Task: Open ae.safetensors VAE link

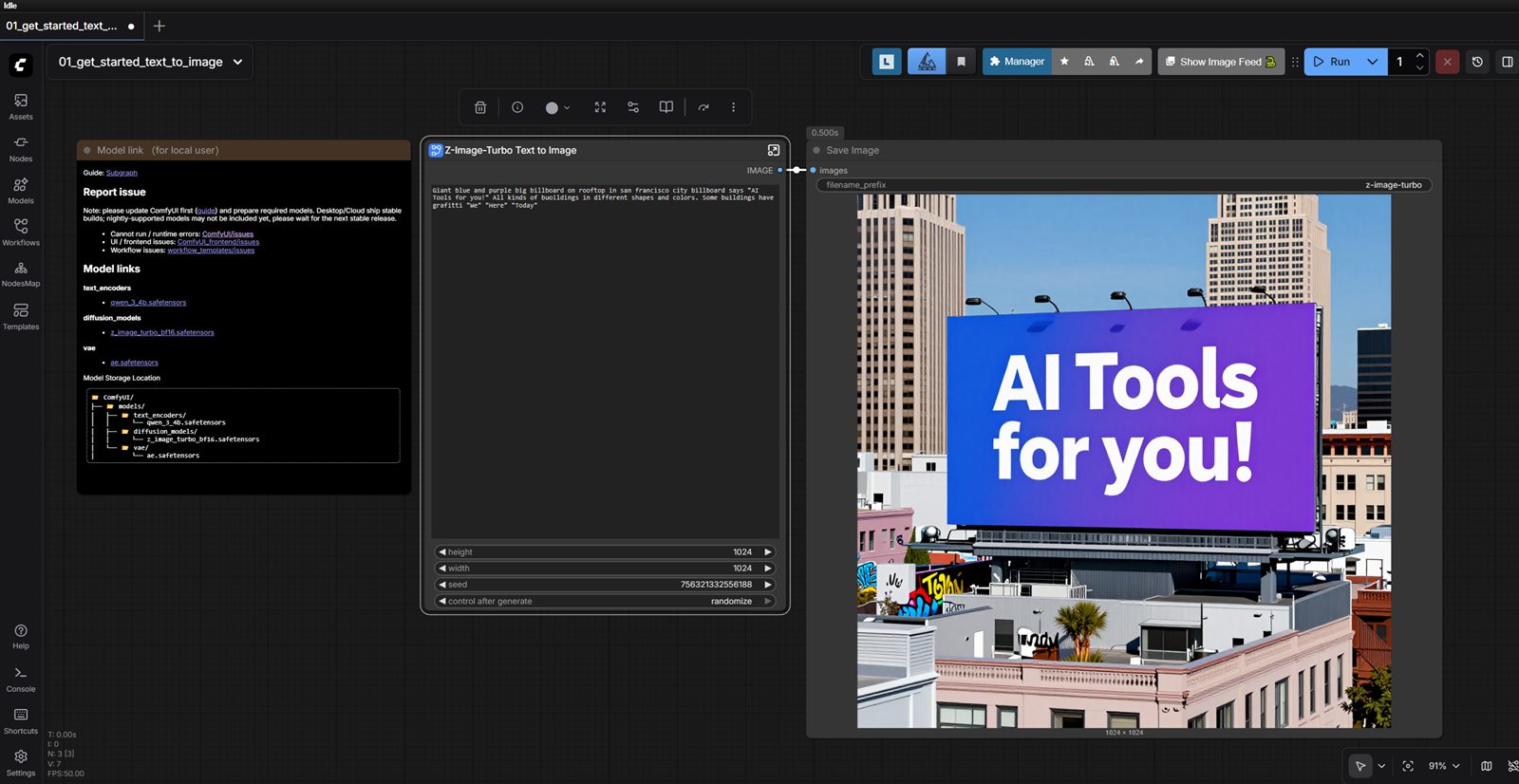Action: click(x=134, y=363)
